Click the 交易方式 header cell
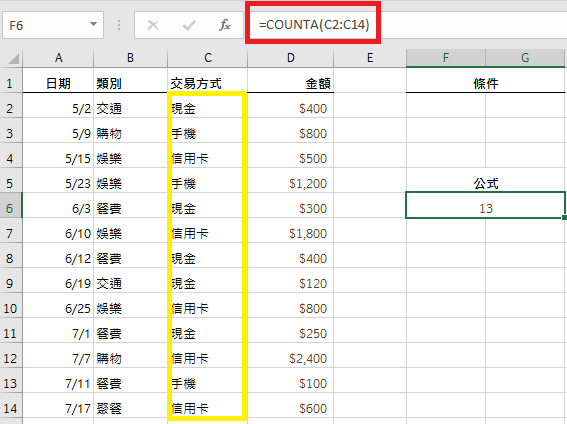Viewport: 567px width, 424px height. (208, 83)
